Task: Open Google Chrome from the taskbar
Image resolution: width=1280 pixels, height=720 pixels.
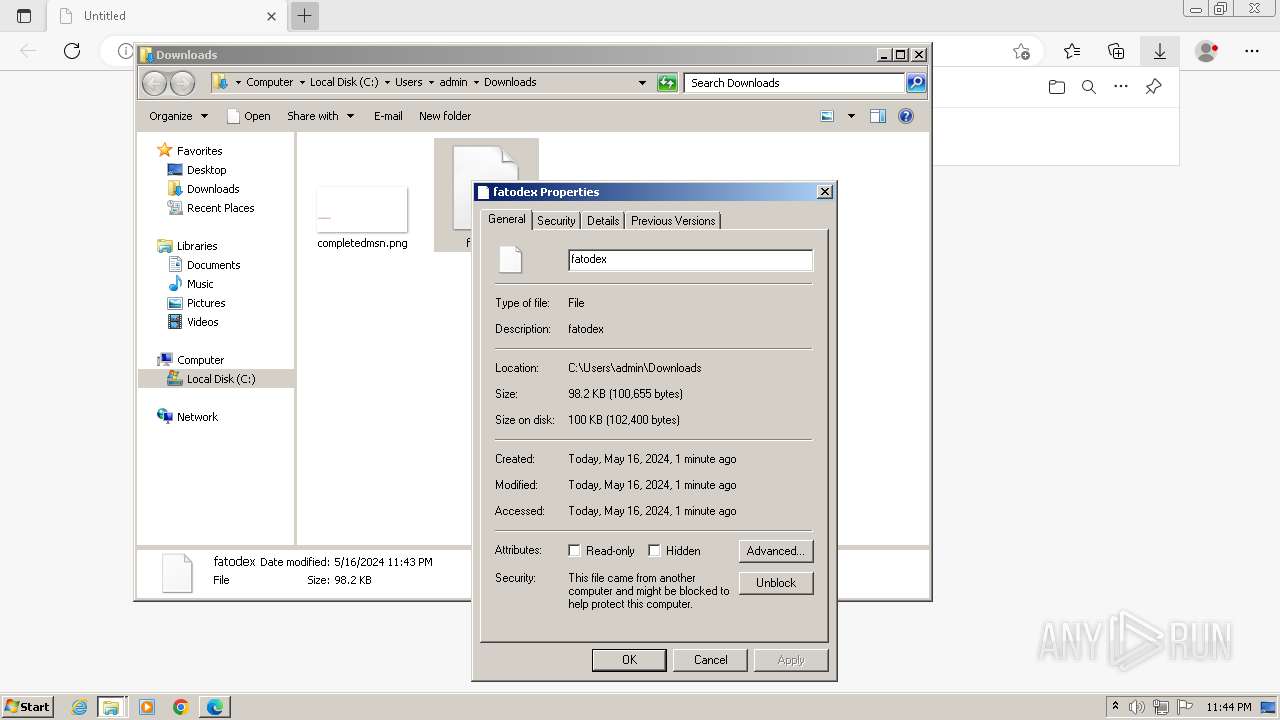Action: tap(180, 707)
